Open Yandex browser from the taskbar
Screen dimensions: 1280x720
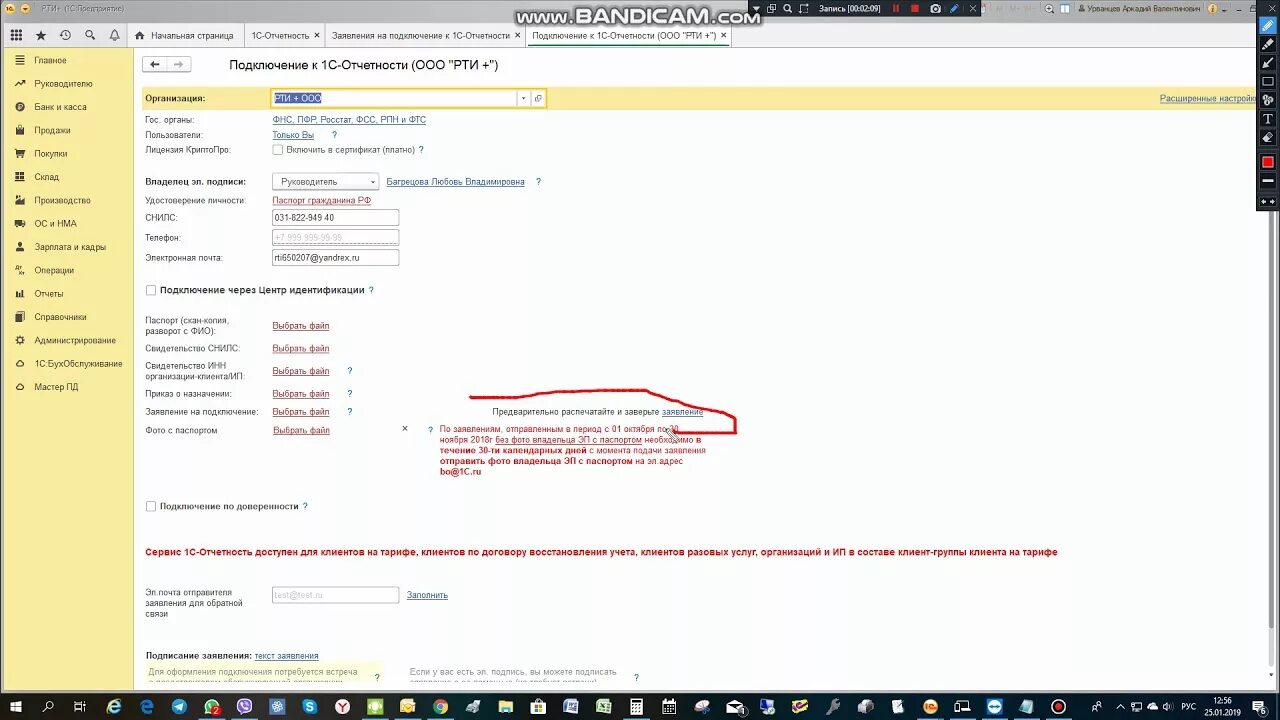coord(342,706)
